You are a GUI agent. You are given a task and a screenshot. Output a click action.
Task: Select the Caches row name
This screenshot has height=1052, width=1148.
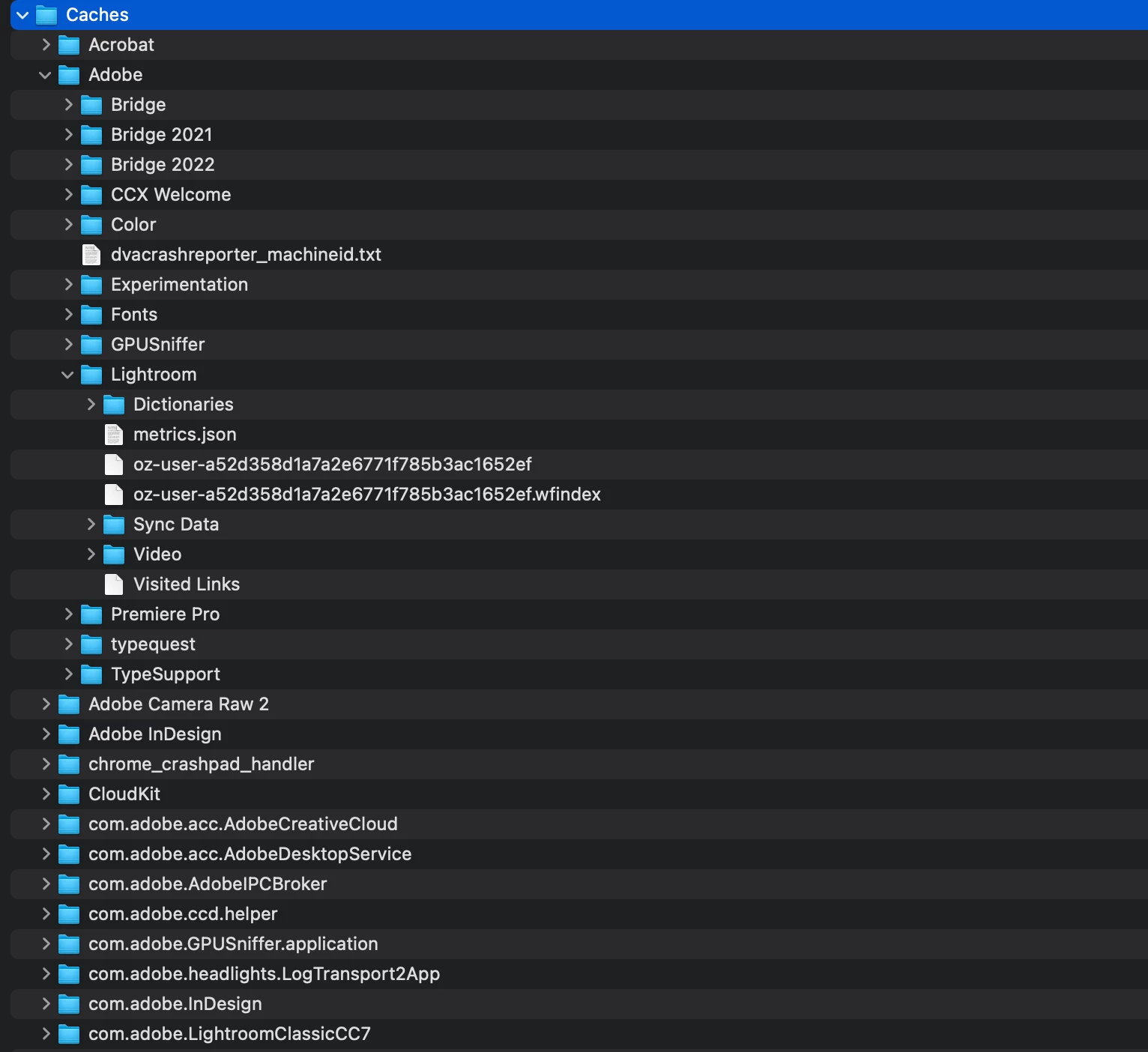(97, 15)
